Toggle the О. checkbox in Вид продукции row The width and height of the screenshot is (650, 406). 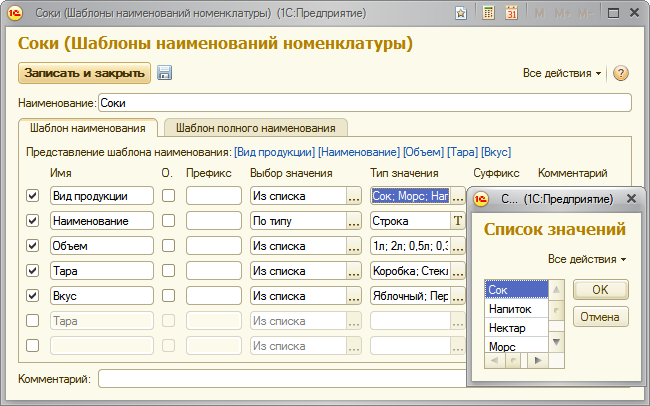coord(168,196)
